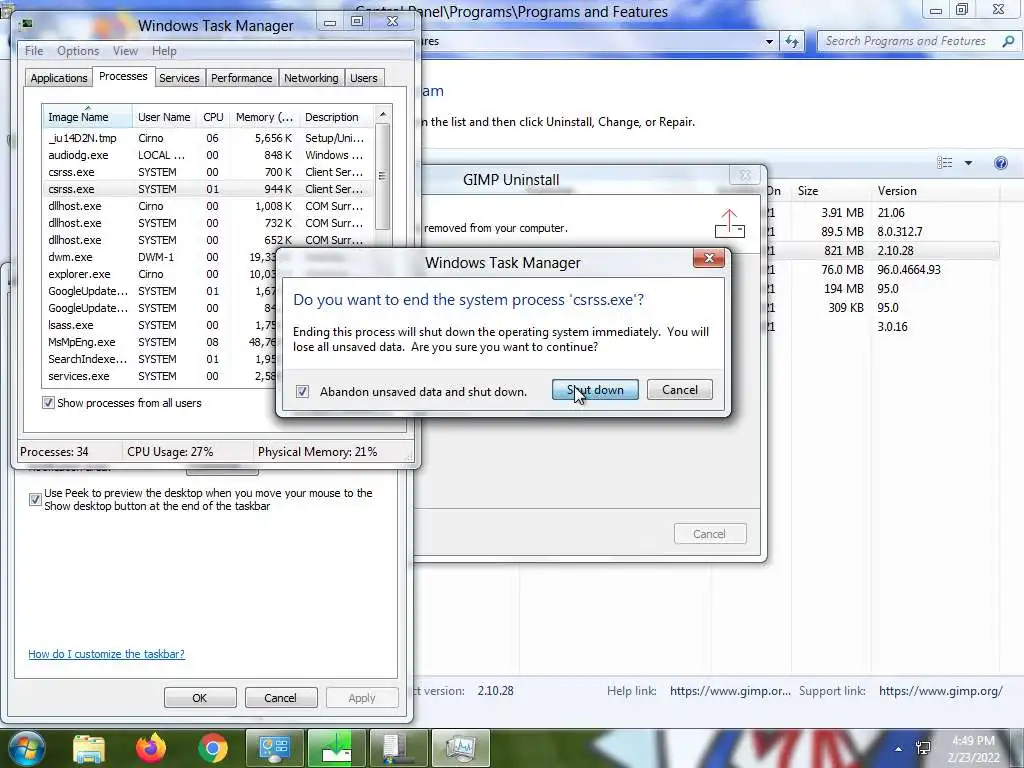Sort processes by CPU column
The image size is (1024, 768).
(x=213, y=117)
